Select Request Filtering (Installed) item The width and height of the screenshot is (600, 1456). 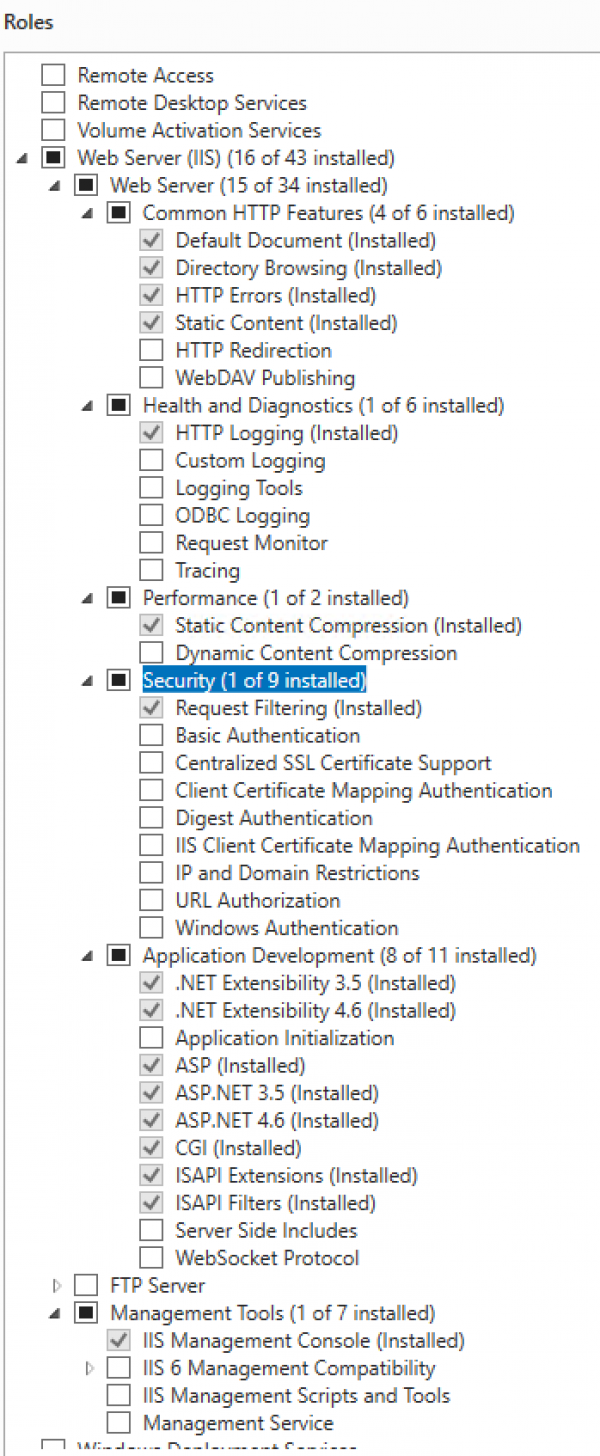pyautogui.click(x=298, y=708)
